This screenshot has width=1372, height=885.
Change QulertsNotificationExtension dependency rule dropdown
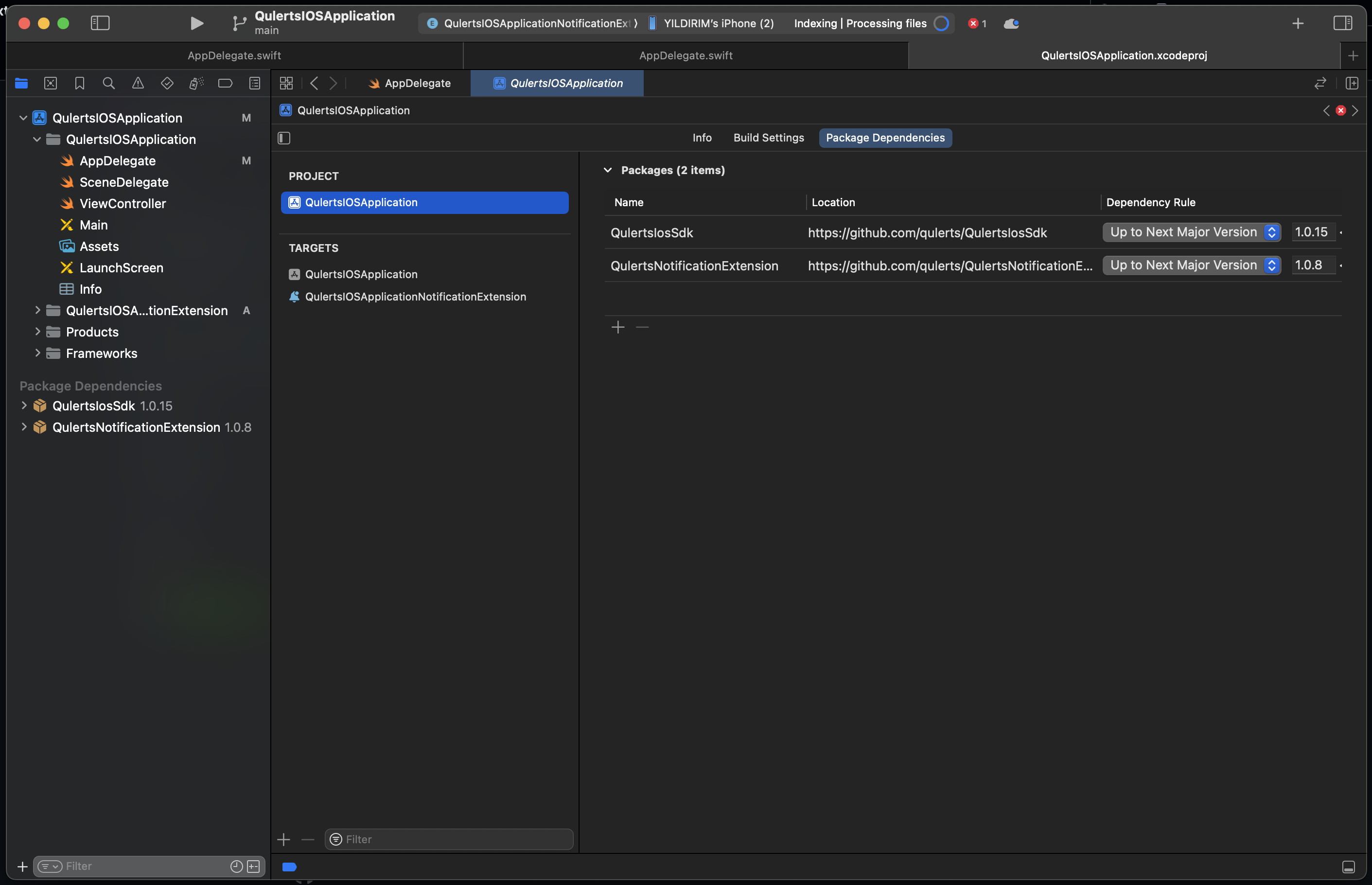tap(1192, 265)
